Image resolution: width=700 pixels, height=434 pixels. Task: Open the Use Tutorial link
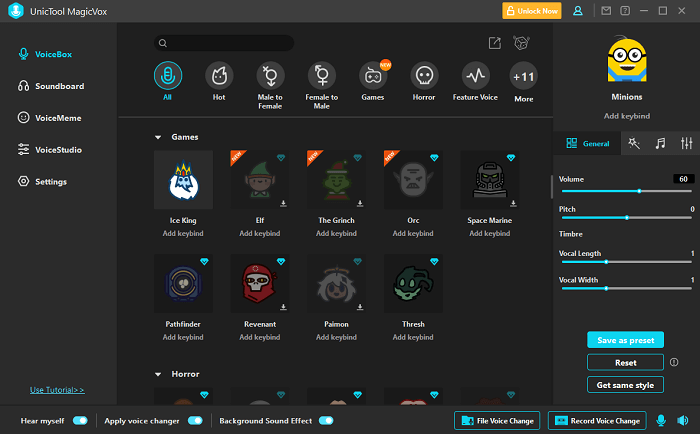57,390
